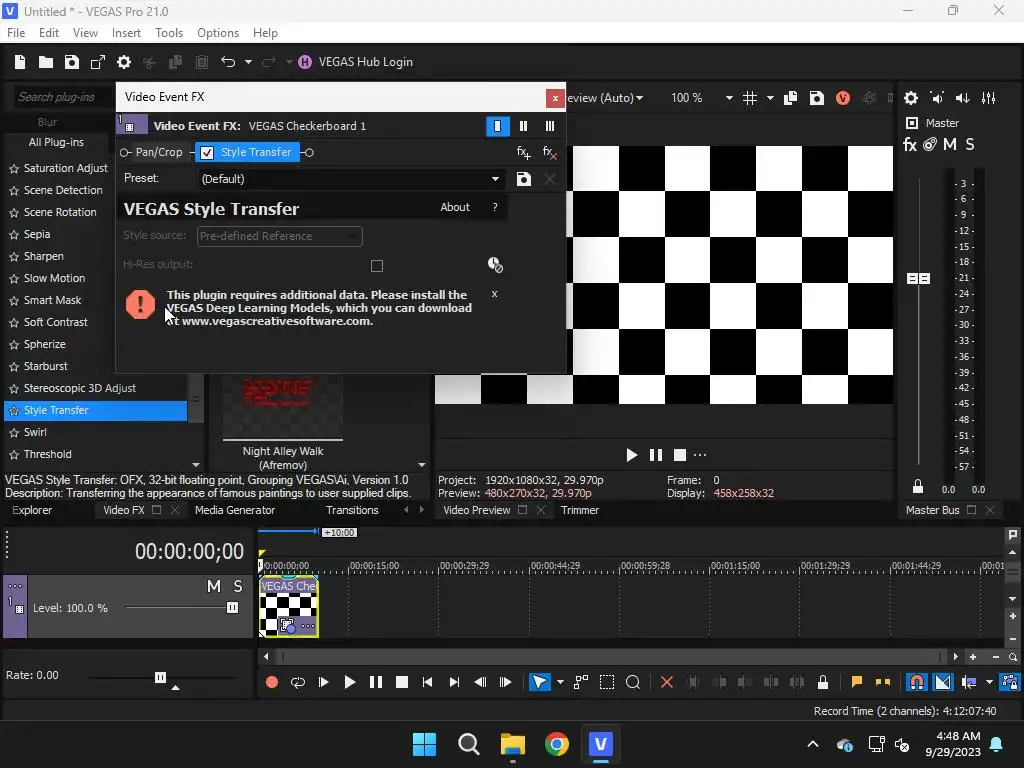This screenshot has width=1024, height=768.
Task: Uncheck the Style Transfer effect checkbox
Action: click(207, 153)
